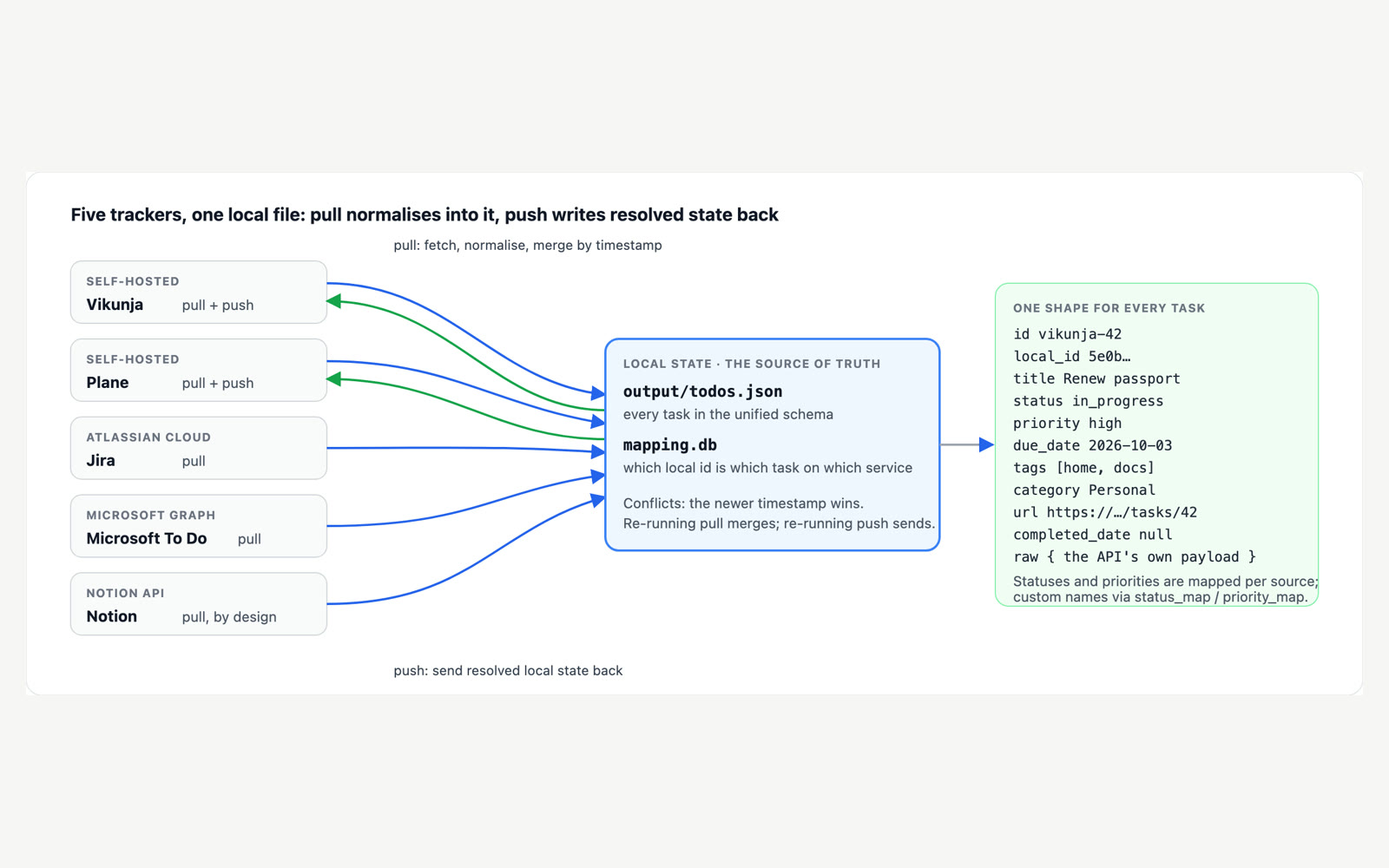Click the Jira source box
This screenshot has height=868, width=1389.
coord(199,448)
